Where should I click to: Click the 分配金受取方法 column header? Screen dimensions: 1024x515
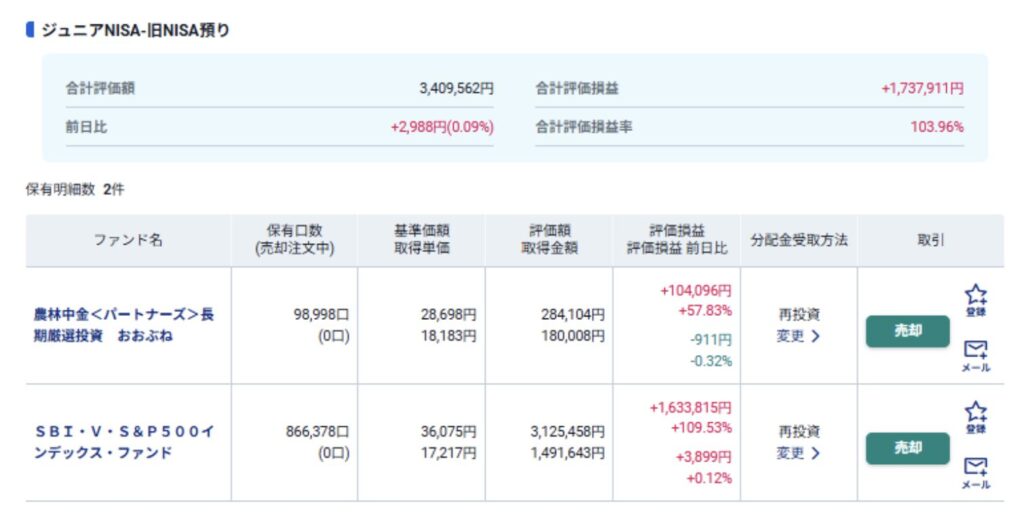coord(799,240)
